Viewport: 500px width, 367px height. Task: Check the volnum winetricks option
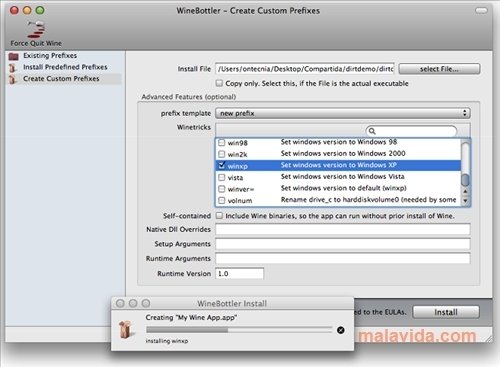(x=222, y=200)
